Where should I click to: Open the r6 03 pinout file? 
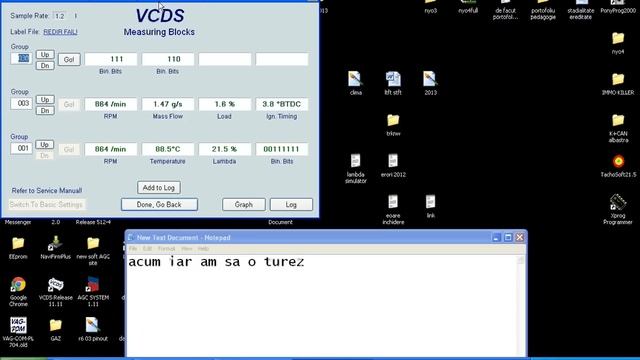point(93,325)
